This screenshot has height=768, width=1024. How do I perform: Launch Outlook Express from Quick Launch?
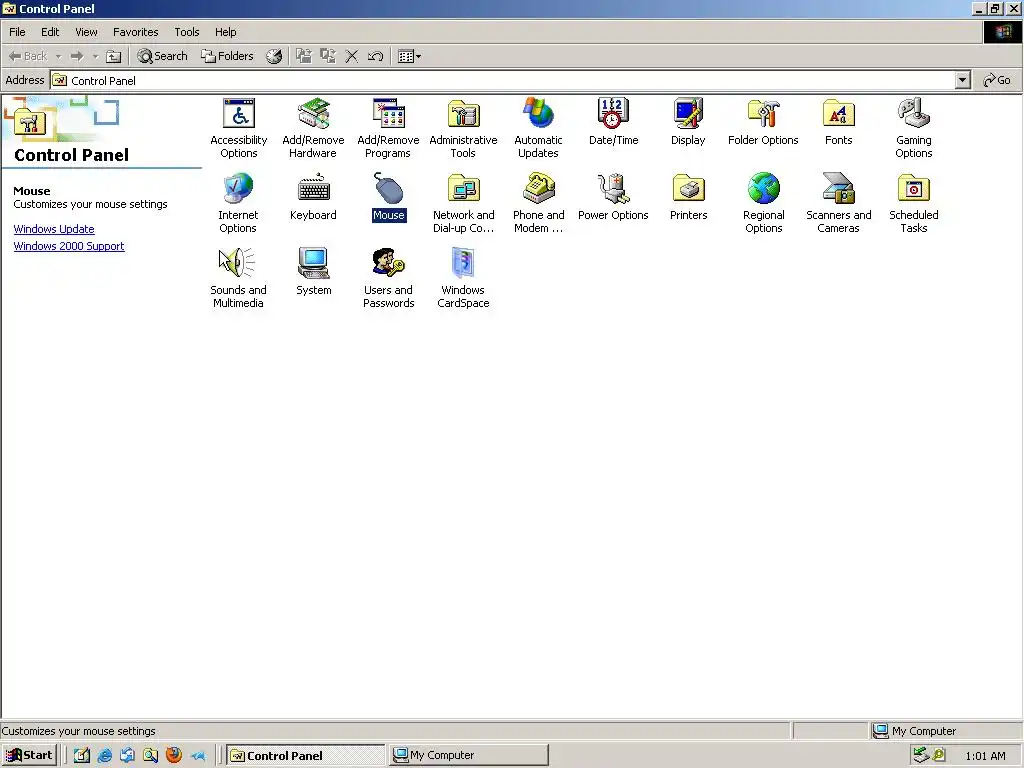coord(127,756)
